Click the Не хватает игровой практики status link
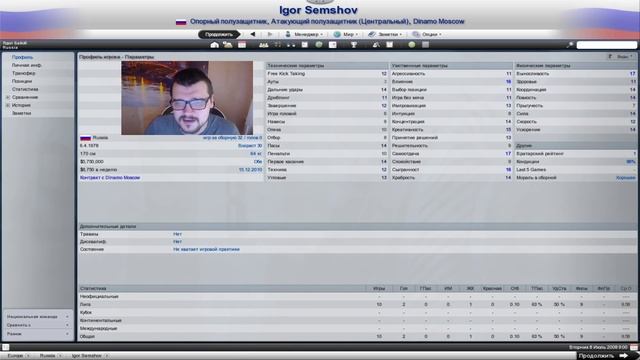 (x=206, y=249)
